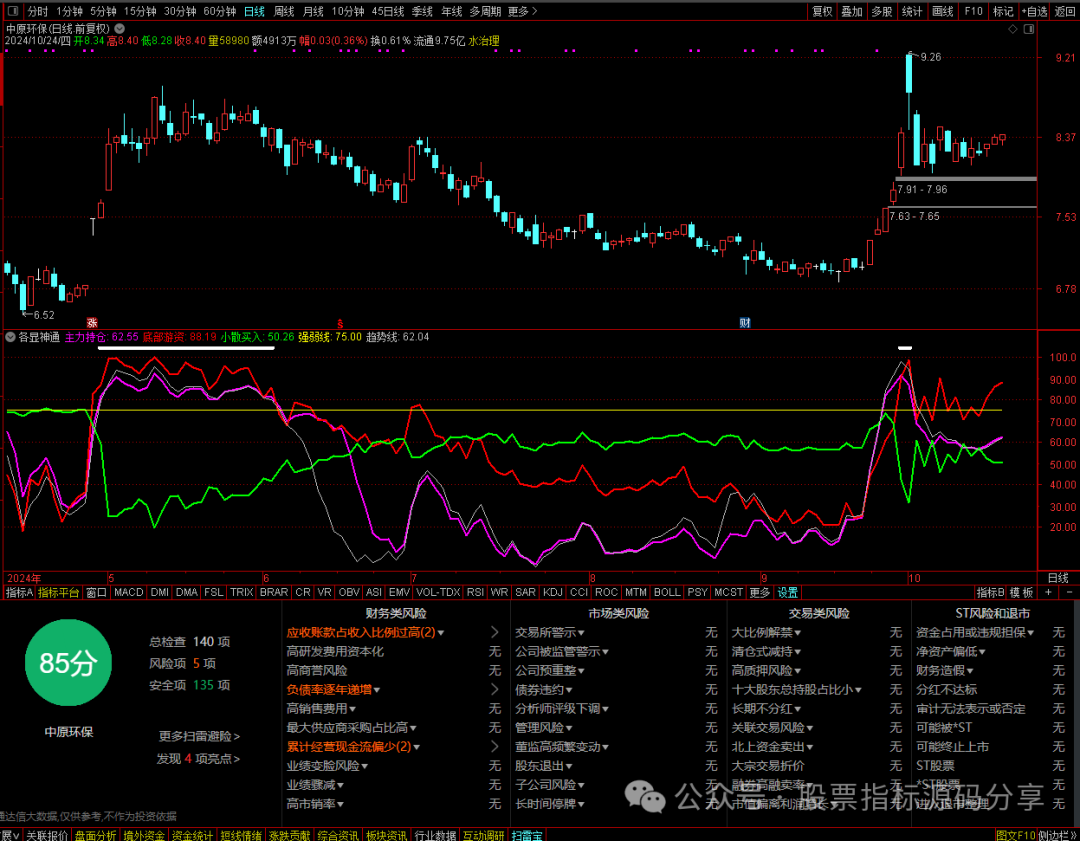This screenshot has width=1080, height=841.
Task: Click the plus zoom button beside 模板
Action: [x=1049, y=592]
